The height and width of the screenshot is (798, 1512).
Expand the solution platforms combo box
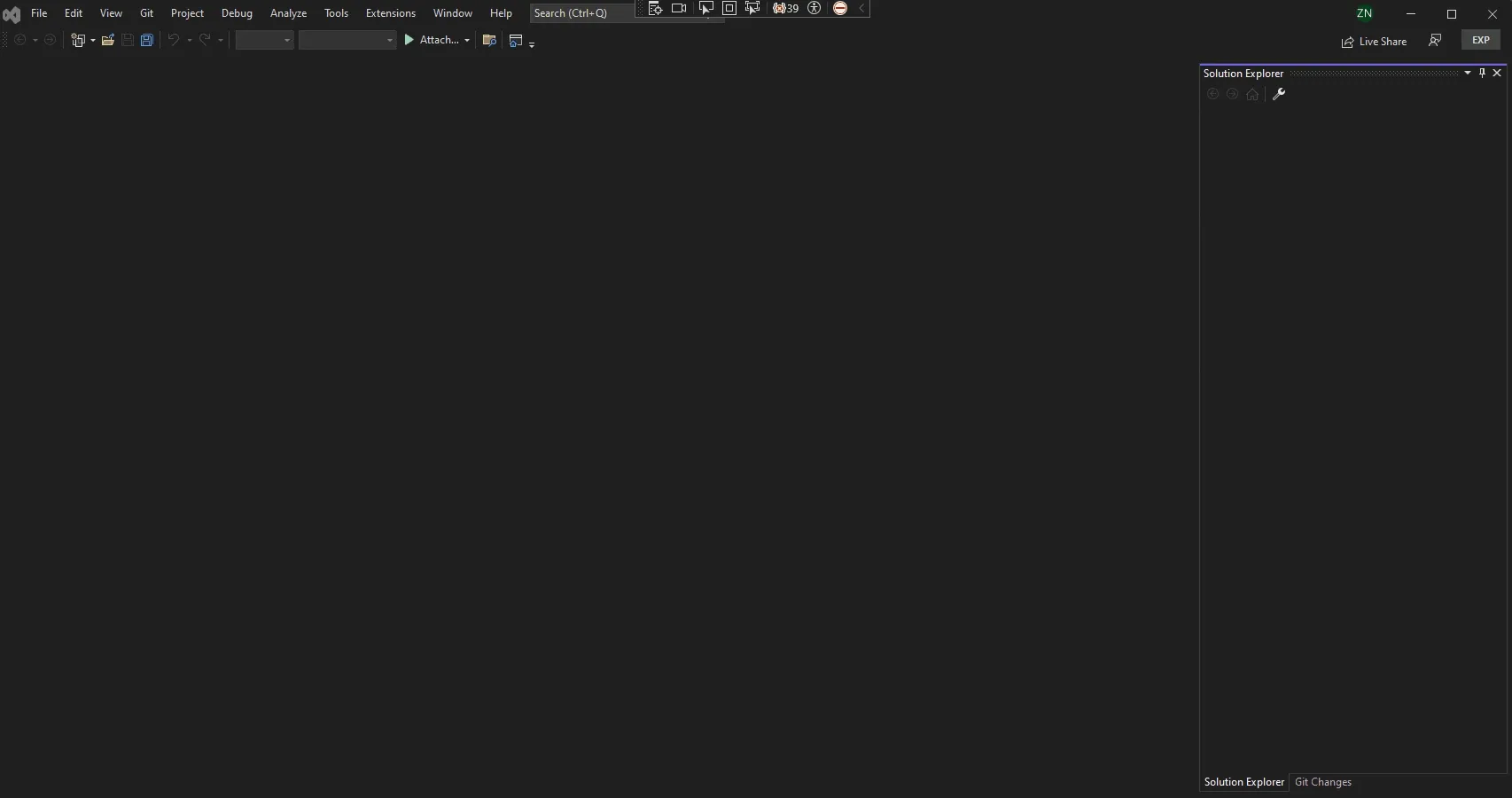pos(347,40)
